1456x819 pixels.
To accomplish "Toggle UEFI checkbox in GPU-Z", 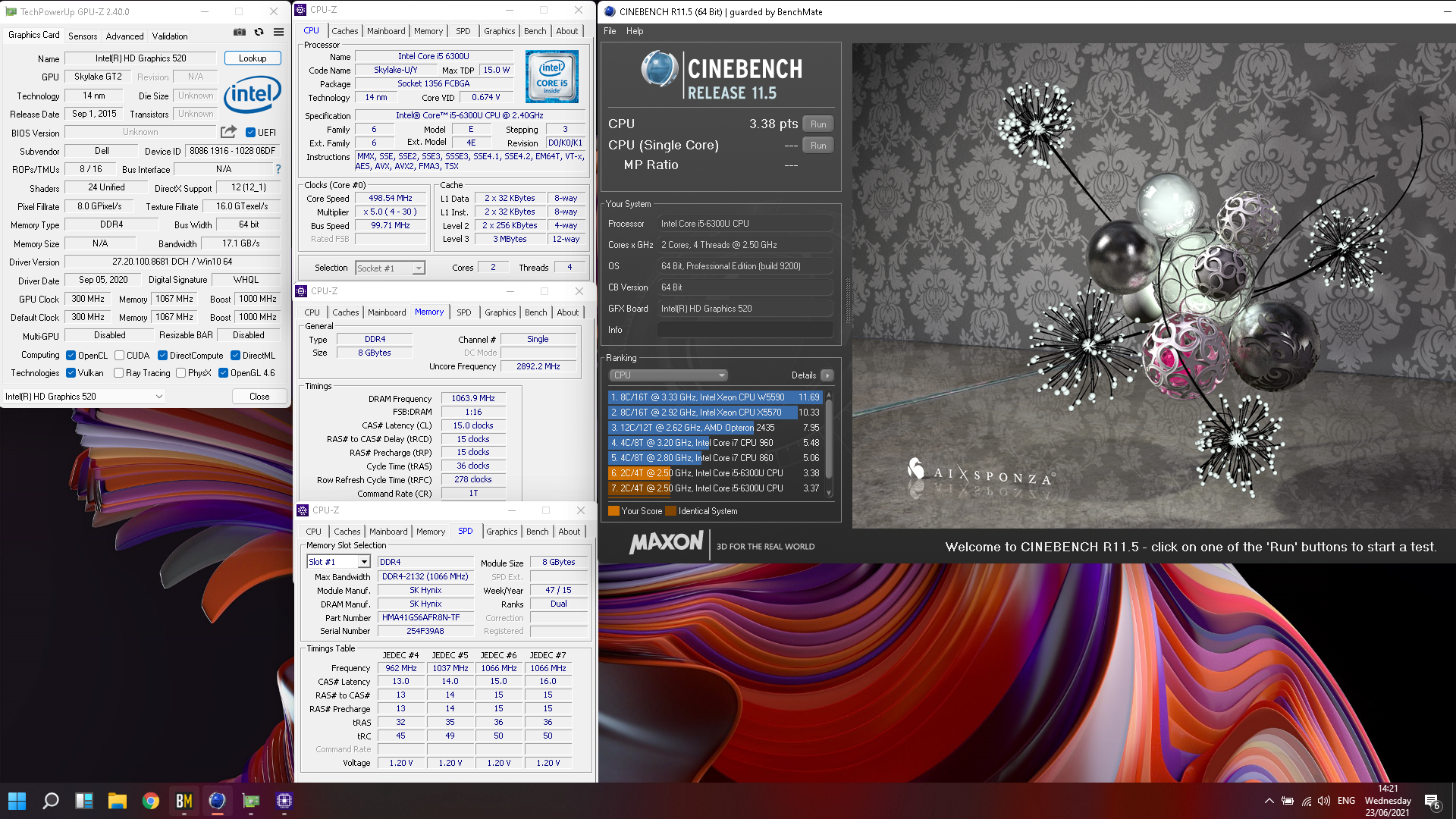I will (x=250, y=133).
